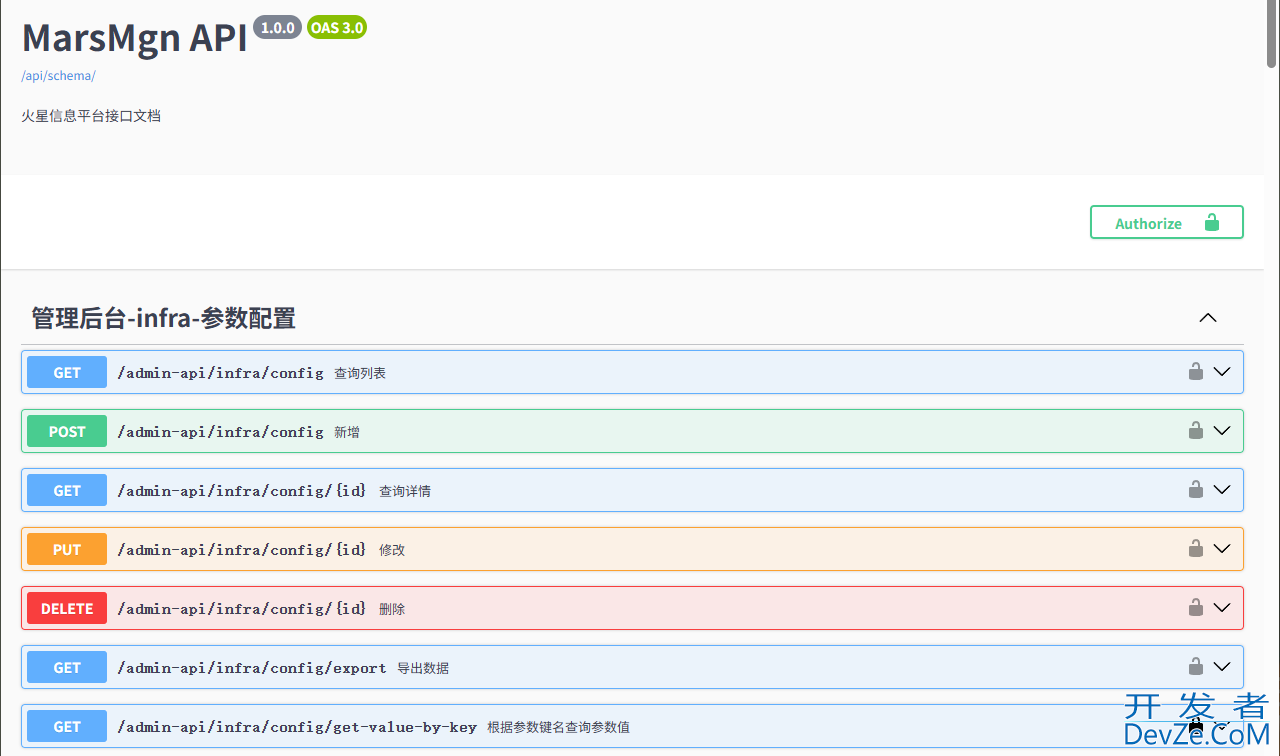1280x756 pixels.
Task: Click lock icon on PUT config/{id} row
Action: click(x=1195, y=549)
